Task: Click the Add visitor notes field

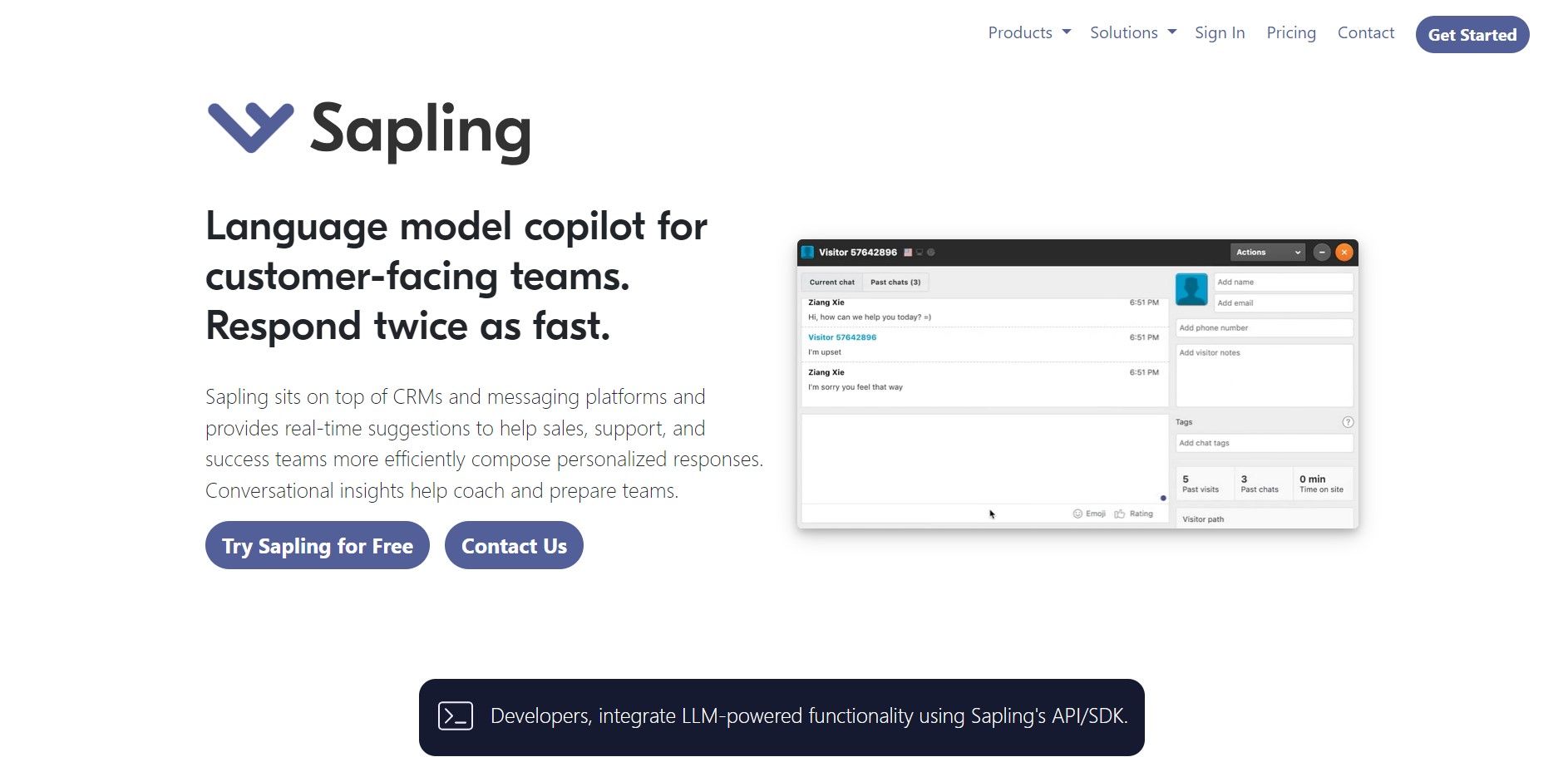Action: point(1265,376)
